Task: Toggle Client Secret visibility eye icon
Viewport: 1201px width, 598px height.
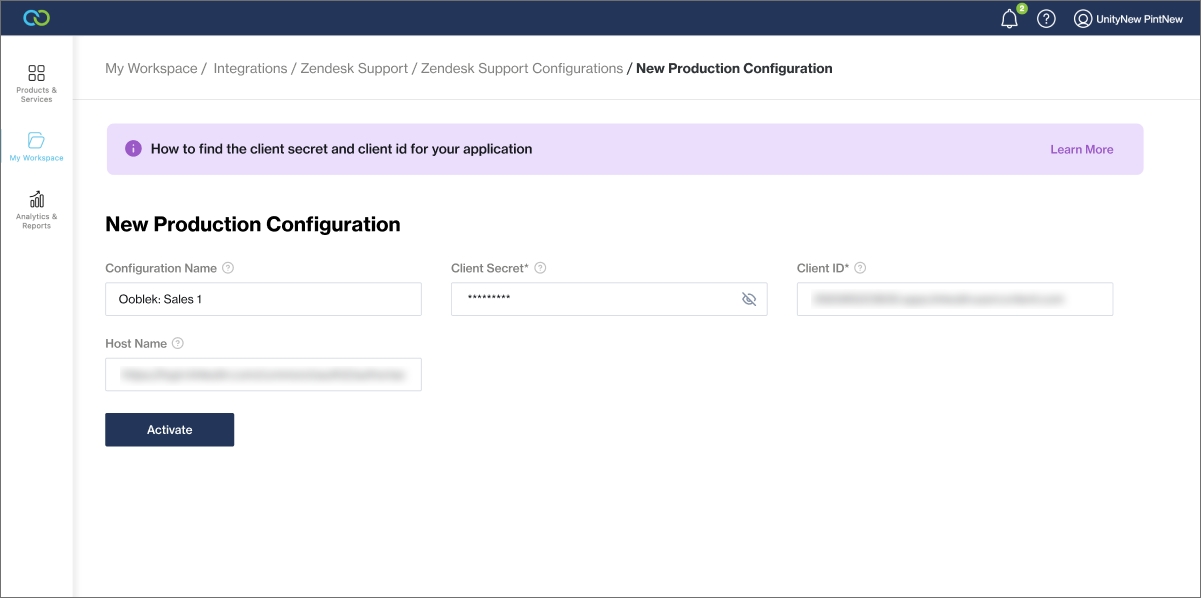Action: pos(749,299)
